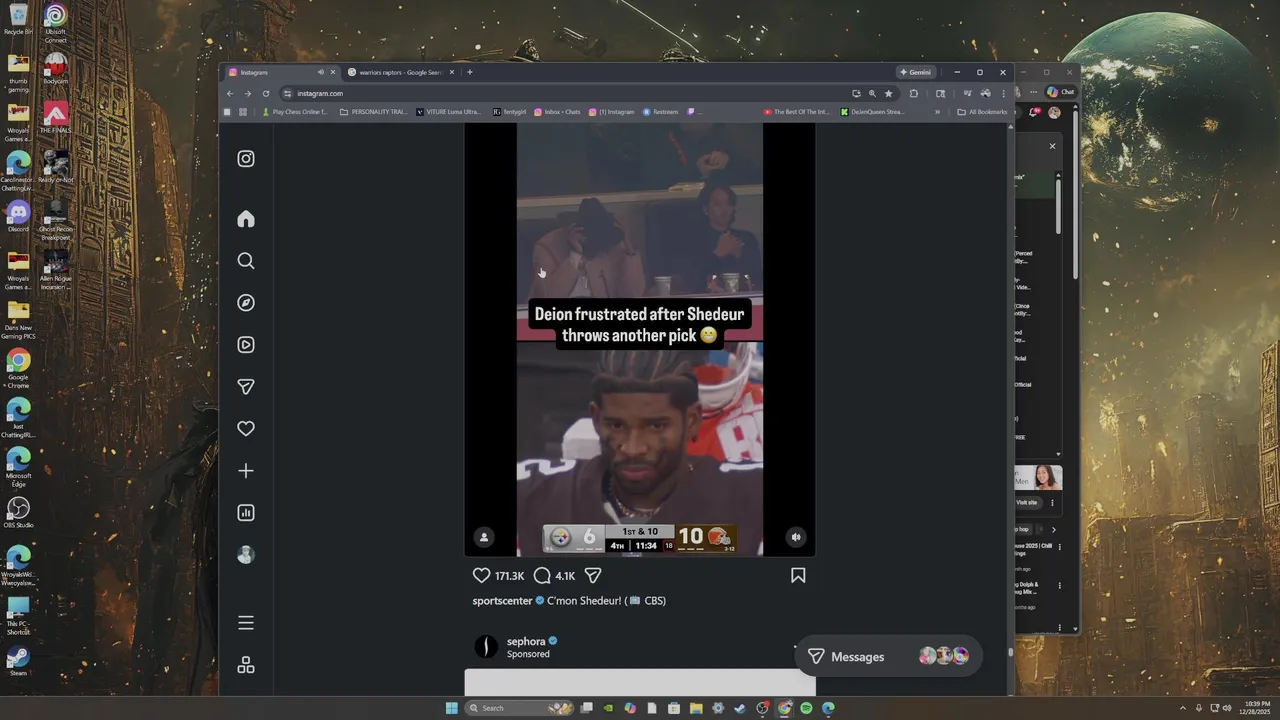
Task: Go back in Chrome
Action: (x=230, y=93)
